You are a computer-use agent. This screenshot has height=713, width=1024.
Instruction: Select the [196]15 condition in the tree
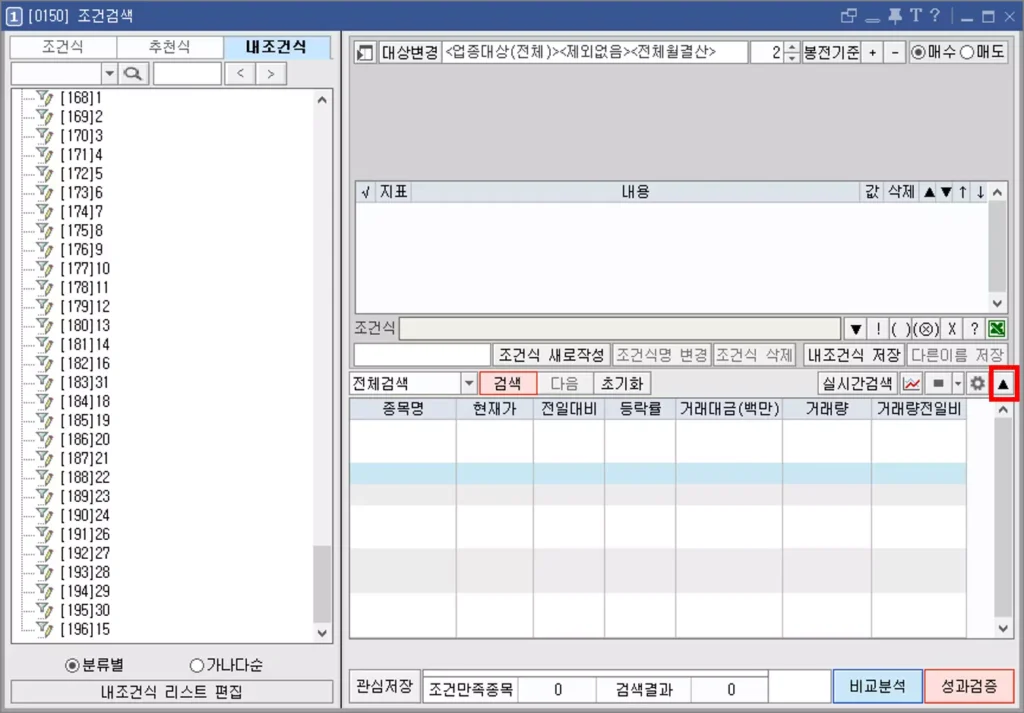click(x=84, y=629)
